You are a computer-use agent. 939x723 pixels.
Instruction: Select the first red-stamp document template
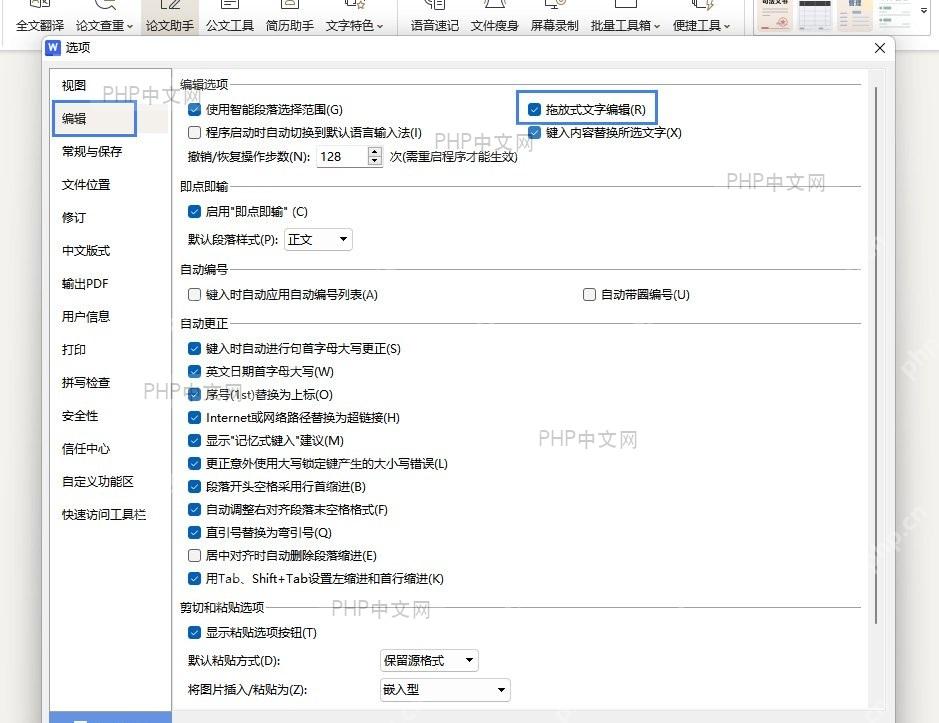pos(774,16)
